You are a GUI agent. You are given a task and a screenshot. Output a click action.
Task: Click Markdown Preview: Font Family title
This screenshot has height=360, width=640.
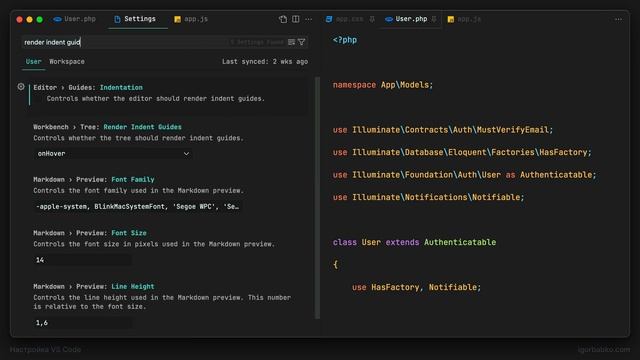coord(94,180)
